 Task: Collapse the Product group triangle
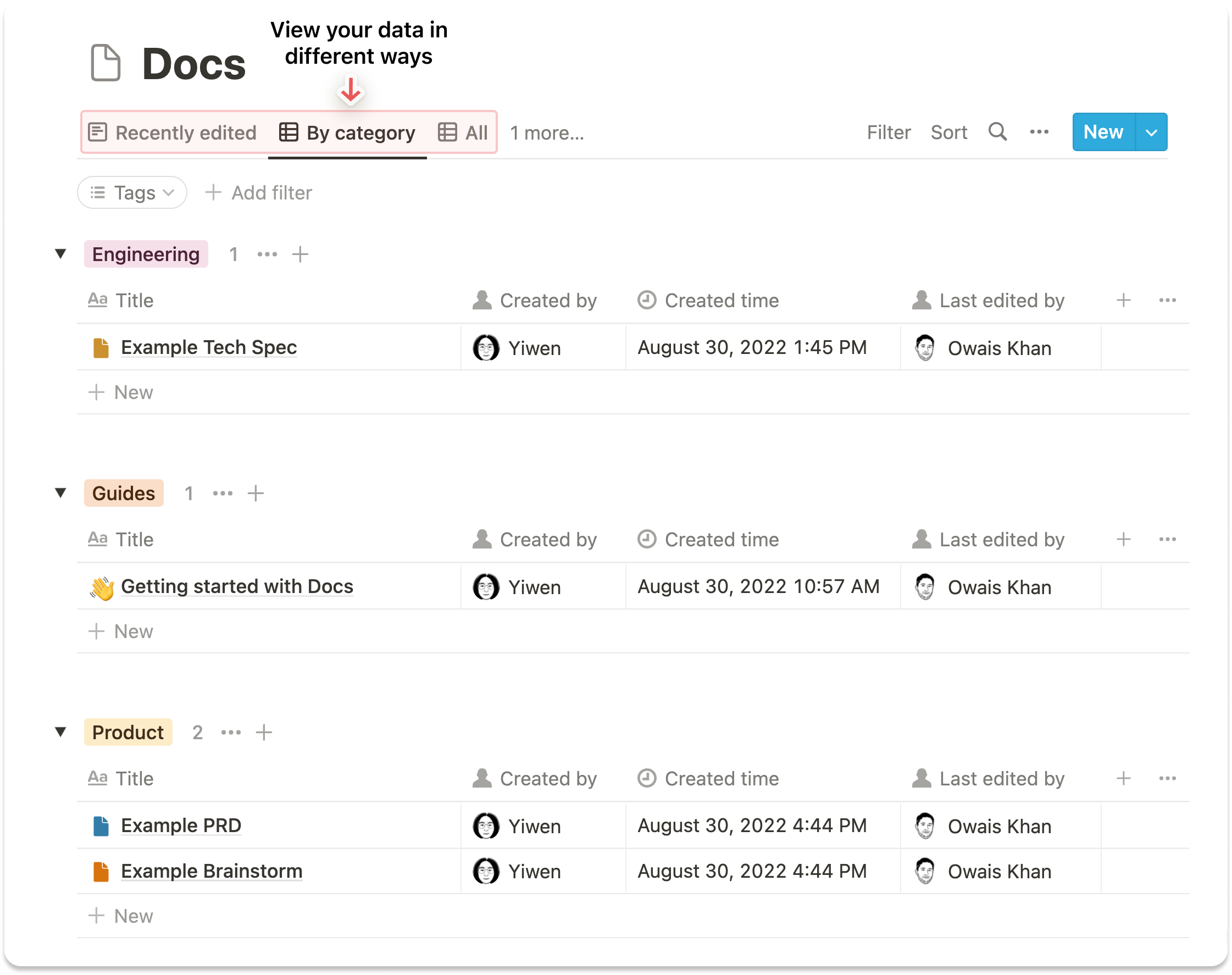coord(60,732)
